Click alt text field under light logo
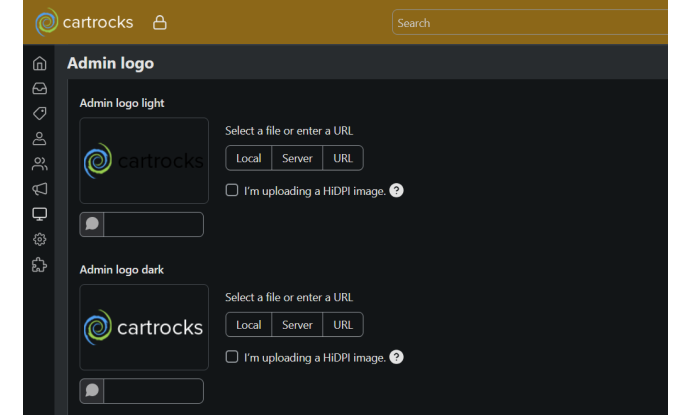This screenshot has width=692, height=415. pyautogui.click(x=154, y=224)
